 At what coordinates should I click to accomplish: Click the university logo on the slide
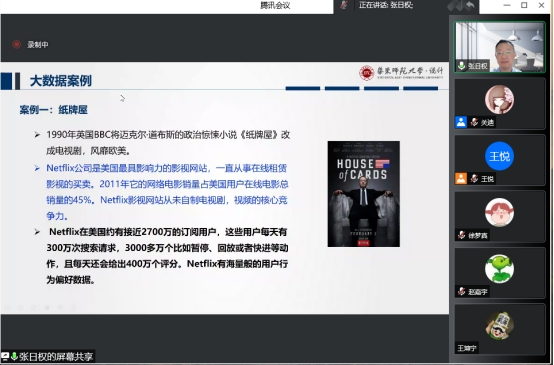click(401, 72)
